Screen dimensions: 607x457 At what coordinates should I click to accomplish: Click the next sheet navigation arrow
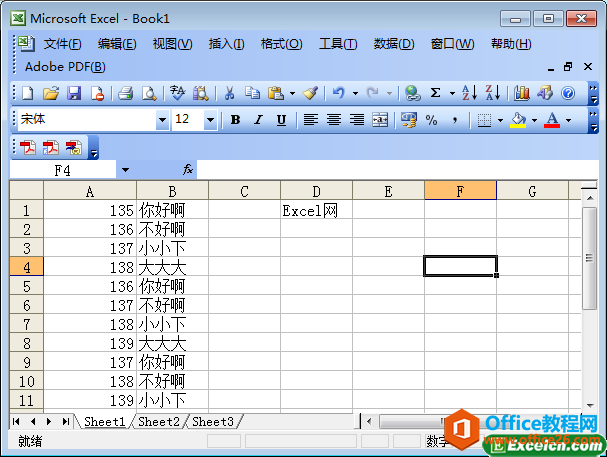point(49,421)
